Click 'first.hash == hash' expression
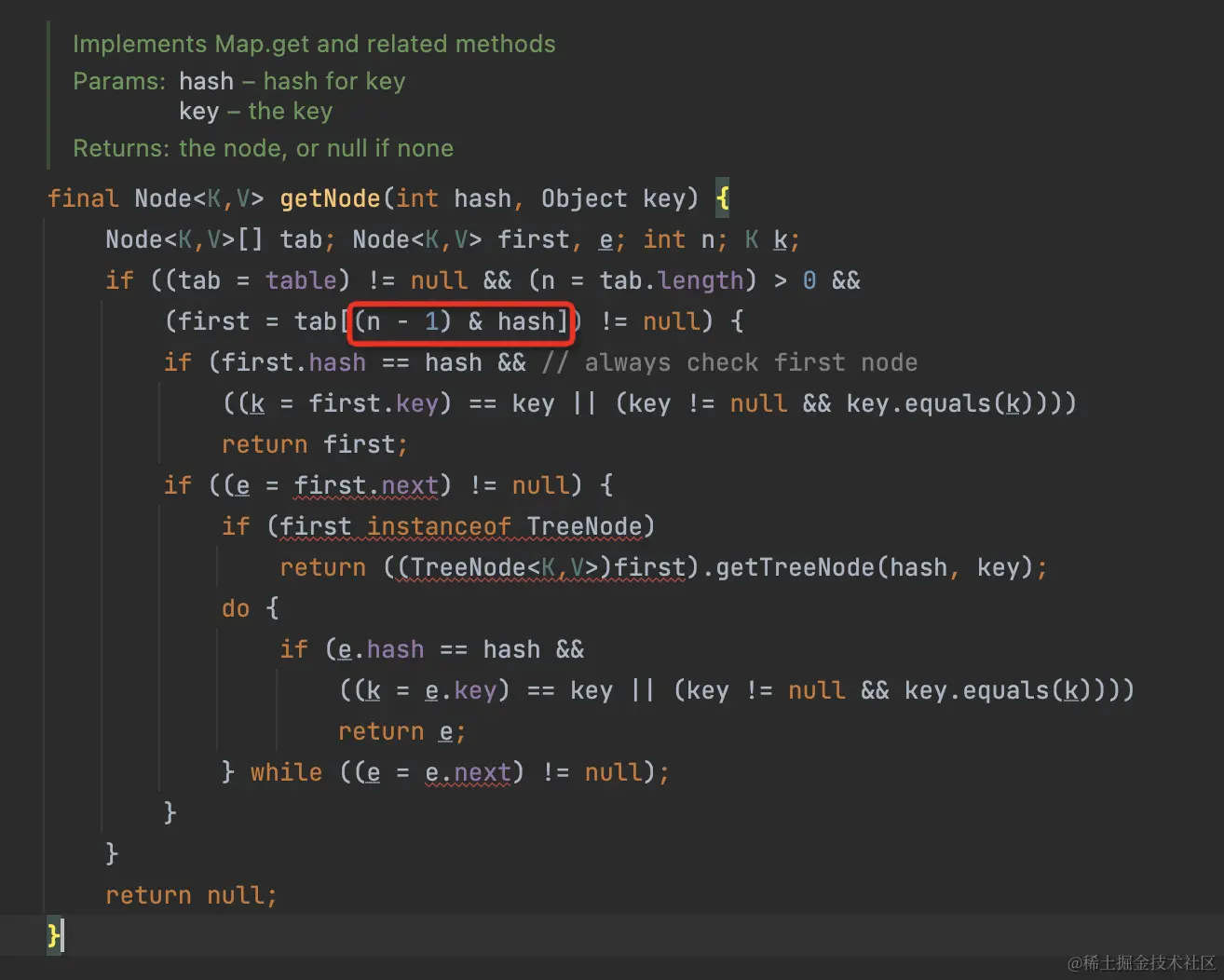1224x980 pixels. (352, 362)
